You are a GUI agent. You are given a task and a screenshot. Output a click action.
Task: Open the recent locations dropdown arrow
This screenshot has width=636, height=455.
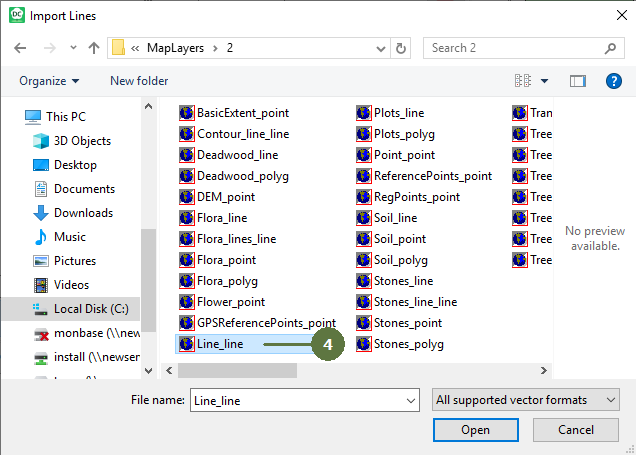point(73,48)
